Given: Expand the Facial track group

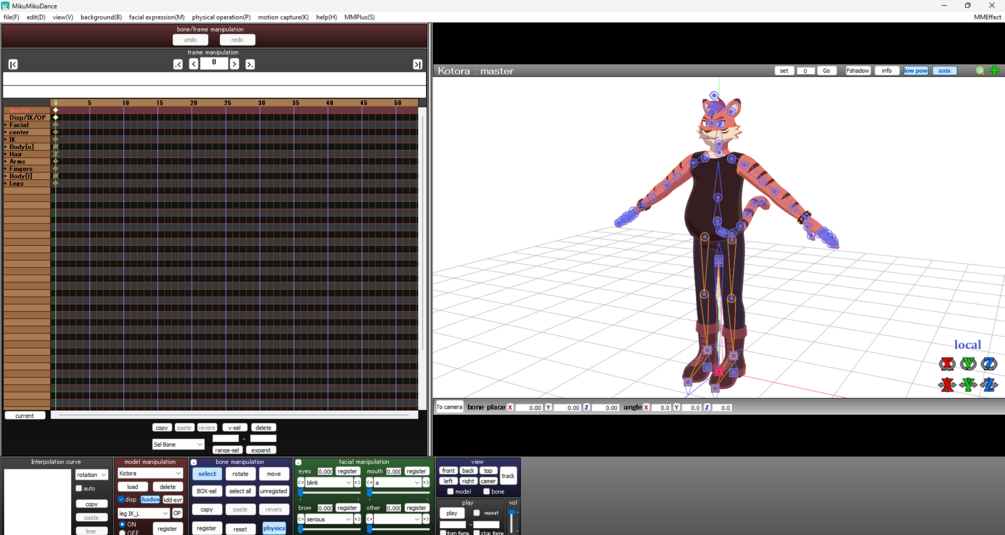Looking at the screenshot, I should pos(6,125).
